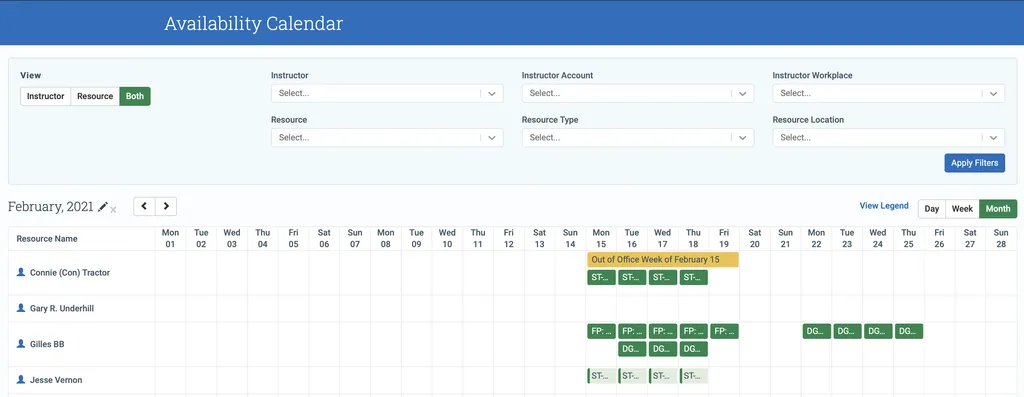Switch view to Instructor only
The height and width of the screenshot is (397, 1024).
[x=45, y=96]
